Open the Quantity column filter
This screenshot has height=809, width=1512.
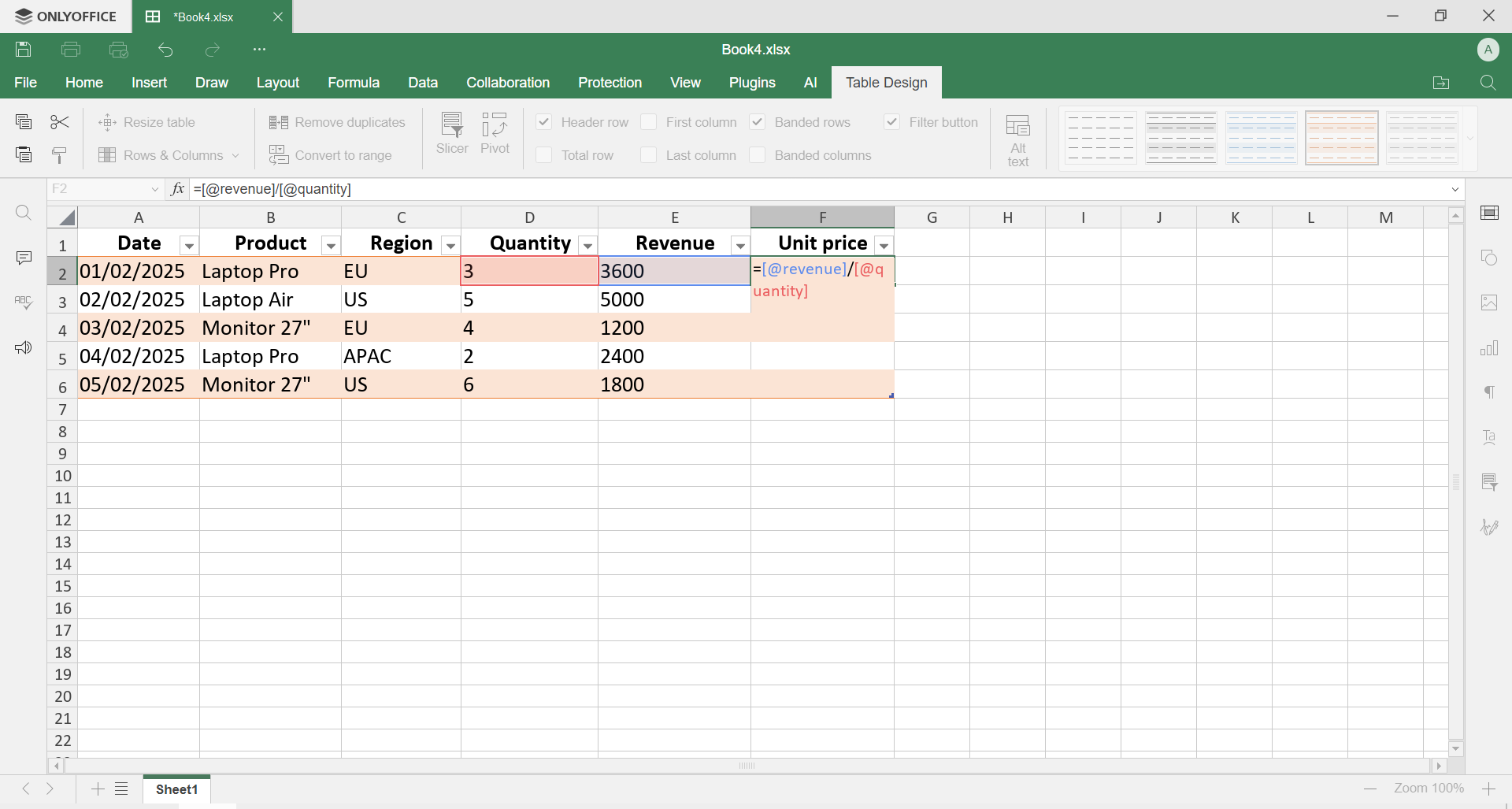(587, 245)
